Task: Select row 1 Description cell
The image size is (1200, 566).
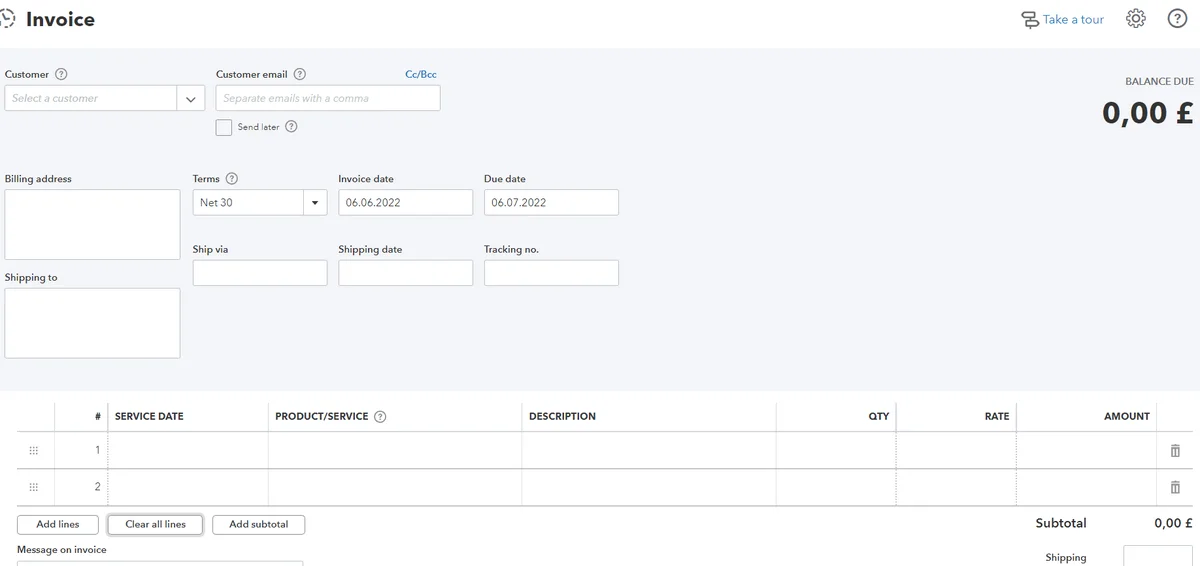Action: click(649, 450)
